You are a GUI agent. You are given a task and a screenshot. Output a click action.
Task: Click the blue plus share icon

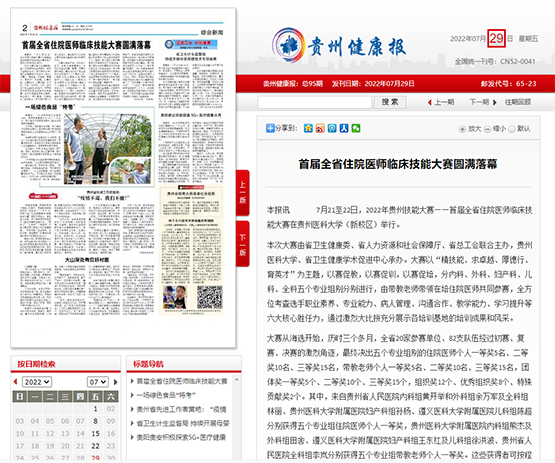270,128
